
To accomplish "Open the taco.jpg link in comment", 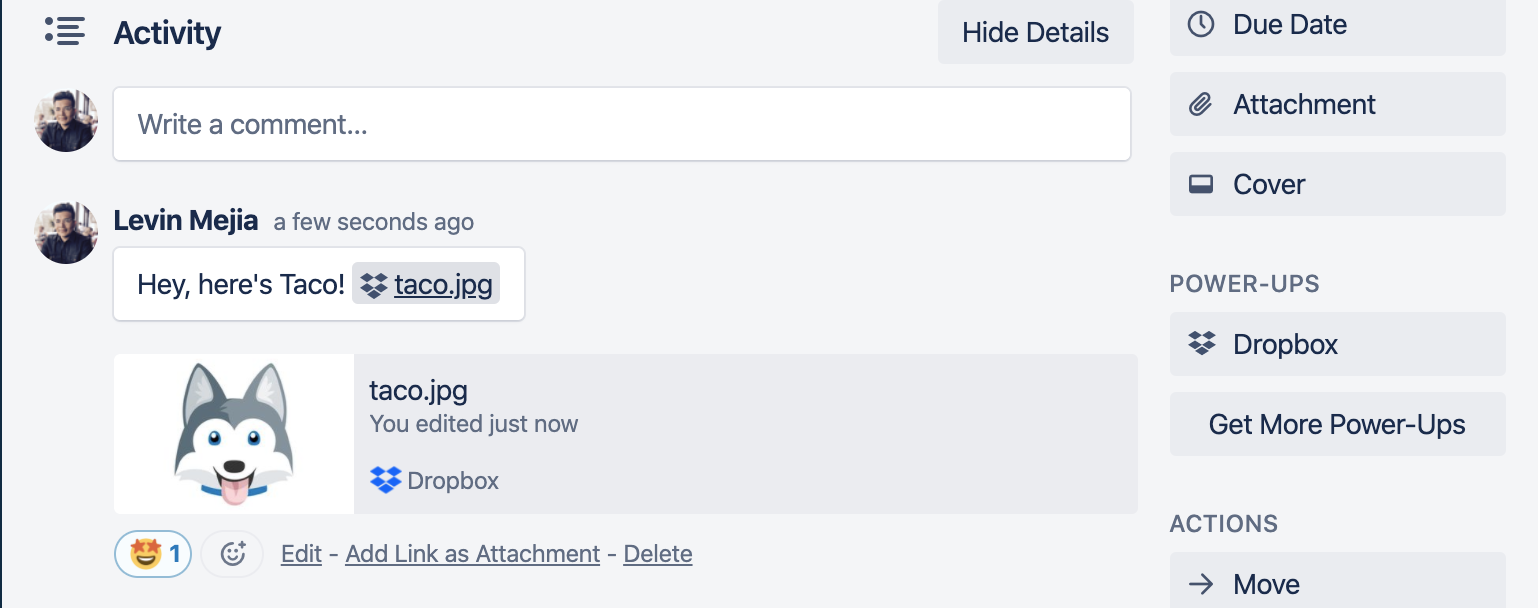I will 443,284.
